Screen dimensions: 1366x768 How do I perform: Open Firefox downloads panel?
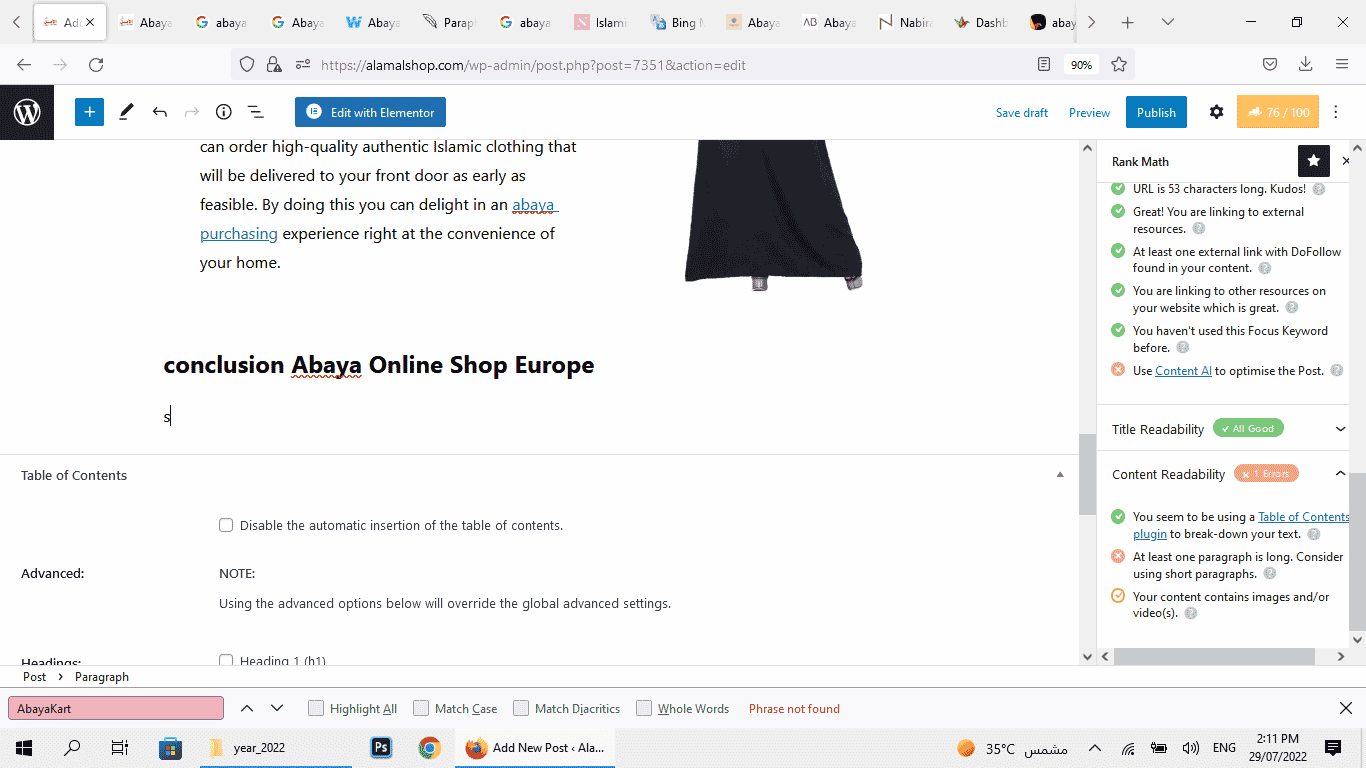click(1305, 65)
